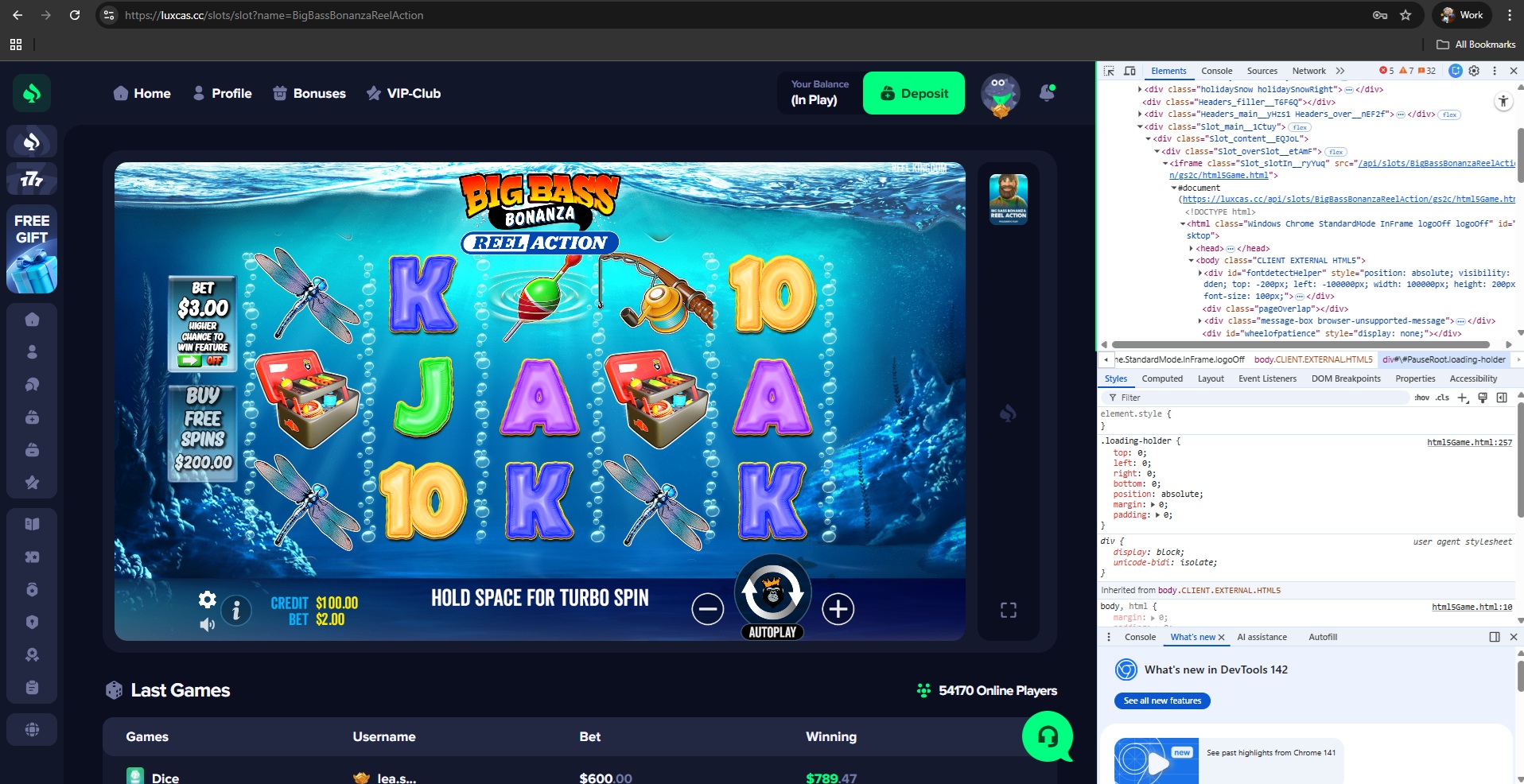This screenshot has width=1524, height=784.
Task: Open the FREE GIFT sidebar banner
Action: (x=32, y=250)
